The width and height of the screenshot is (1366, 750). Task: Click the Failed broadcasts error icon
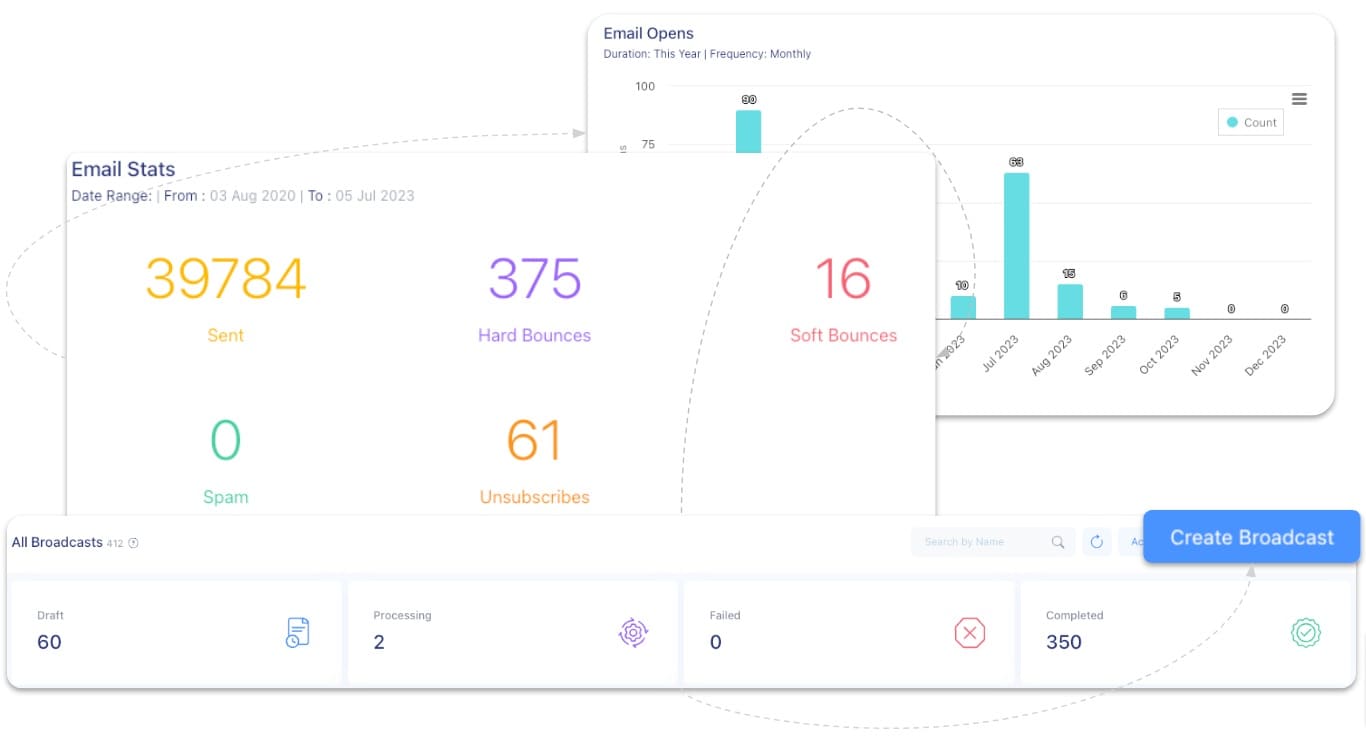pyautogui.click(x=969, y=633)
